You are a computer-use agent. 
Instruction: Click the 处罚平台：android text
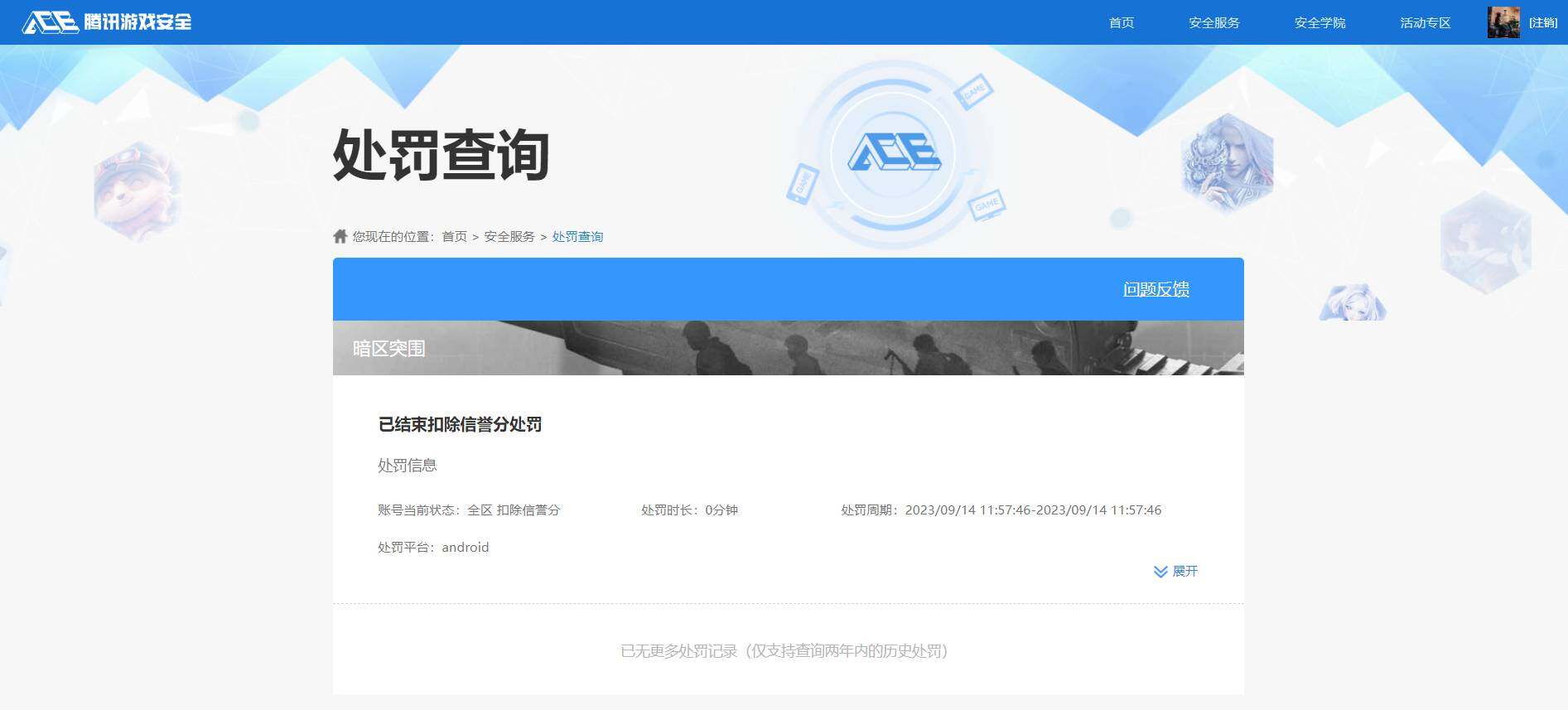433,548
